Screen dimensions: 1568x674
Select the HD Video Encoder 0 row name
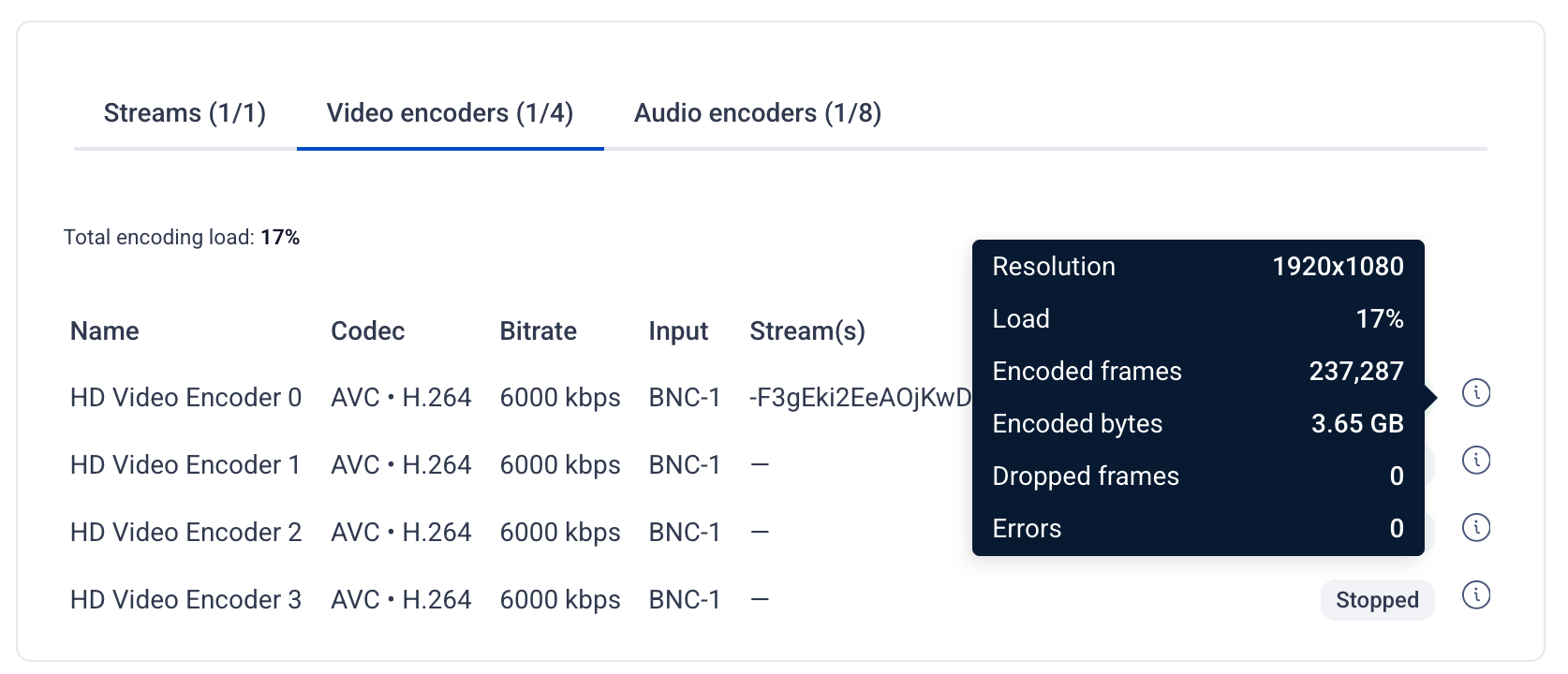coord(185,398)
